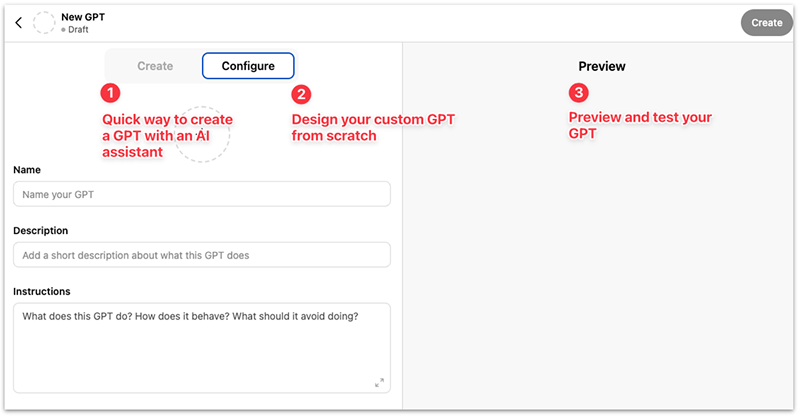The image size is (800, 418).
Task: Click the back arrow icon
Action: point(19,23)
